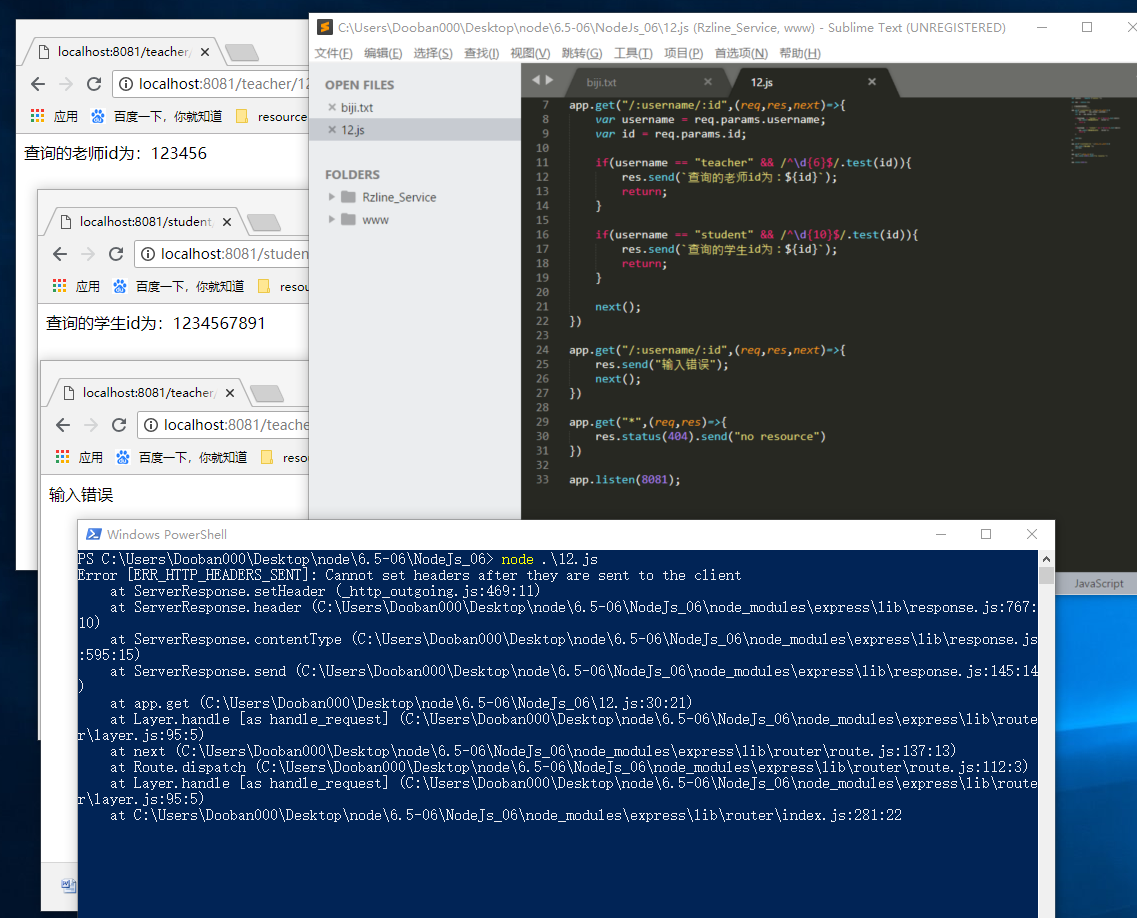Open 编辑(E) menu in Sublime Text
The image size is (1137, 918).
(383, 53)
